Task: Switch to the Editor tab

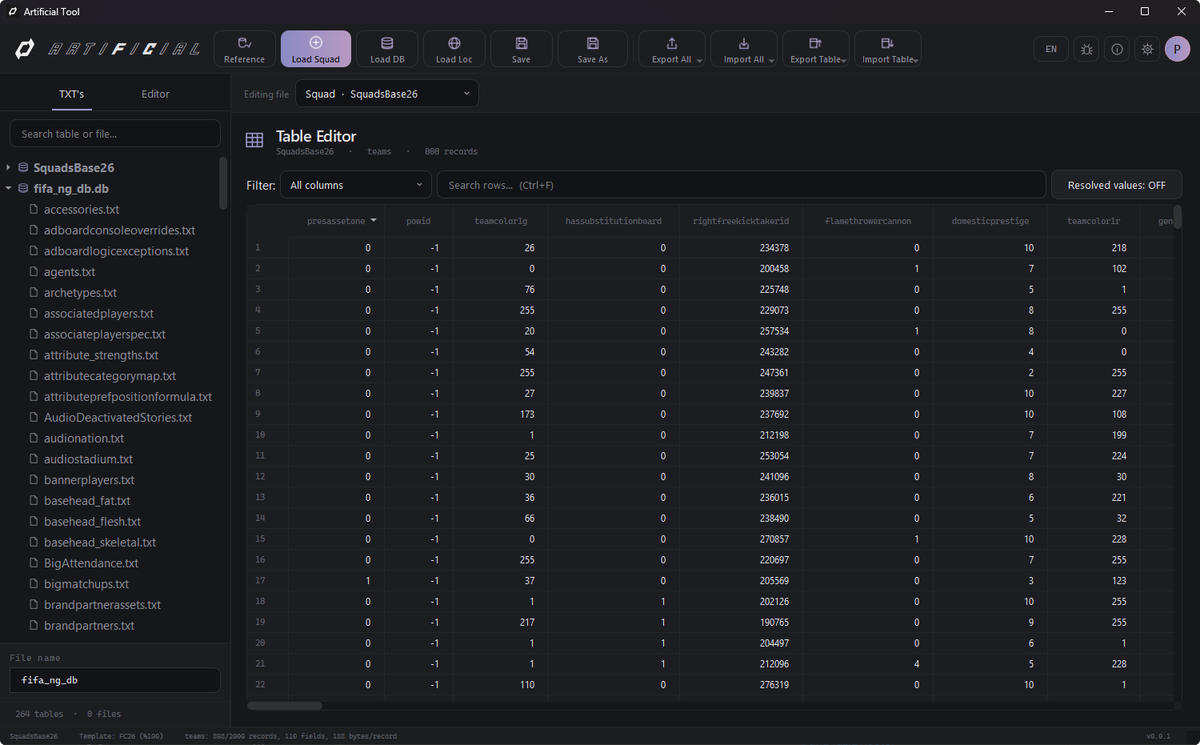Action: pos(155,94)
